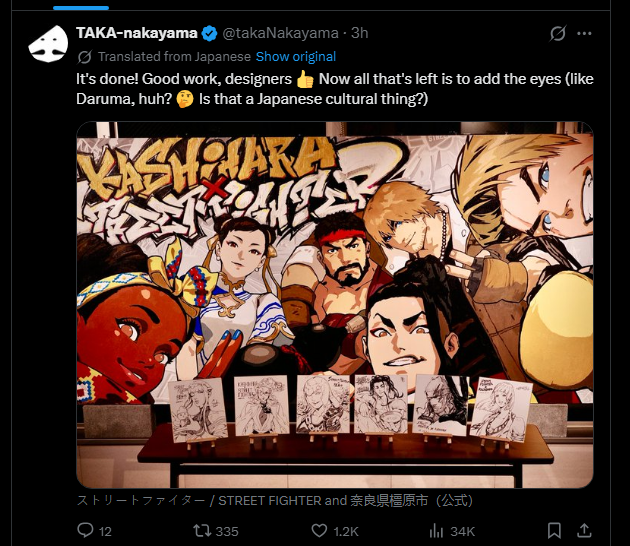Click the 1.2K likes count

(x=346, y=532)
